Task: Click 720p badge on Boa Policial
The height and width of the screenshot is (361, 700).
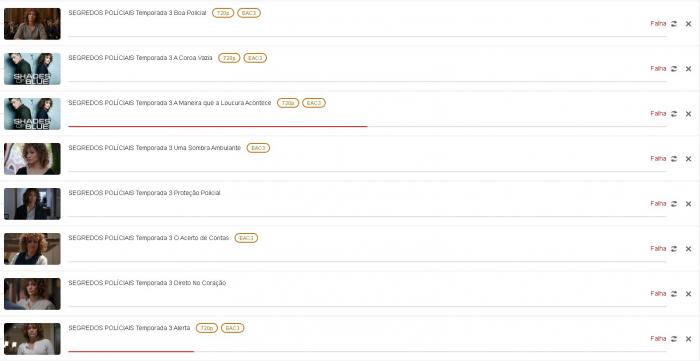Action: (223, 13)
